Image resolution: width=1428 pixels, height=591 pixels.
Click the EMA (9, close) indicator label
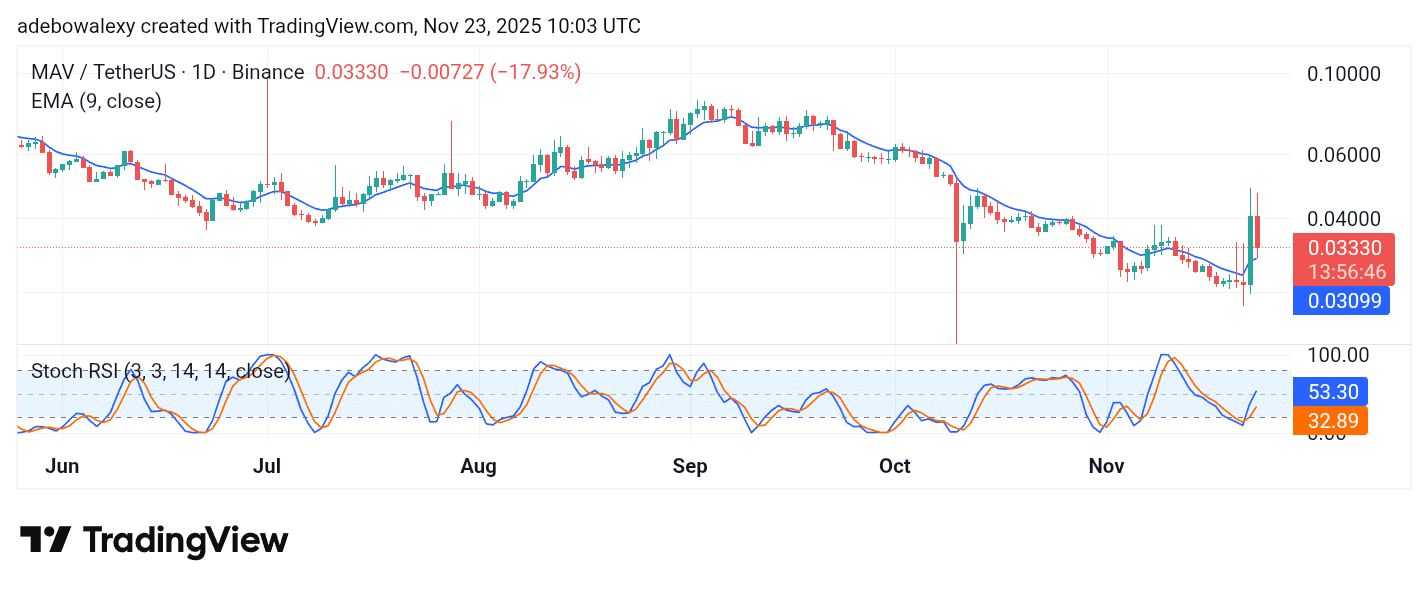[x=96, y=101]
